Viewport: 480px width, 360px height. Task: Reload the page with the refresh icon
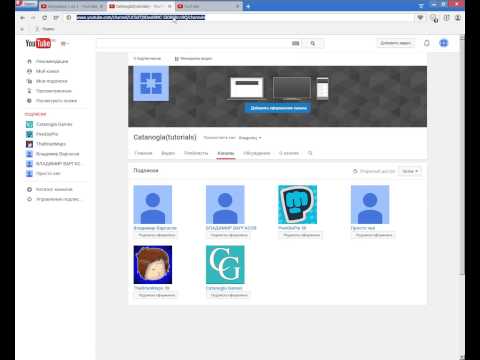(x=44, y=18)
